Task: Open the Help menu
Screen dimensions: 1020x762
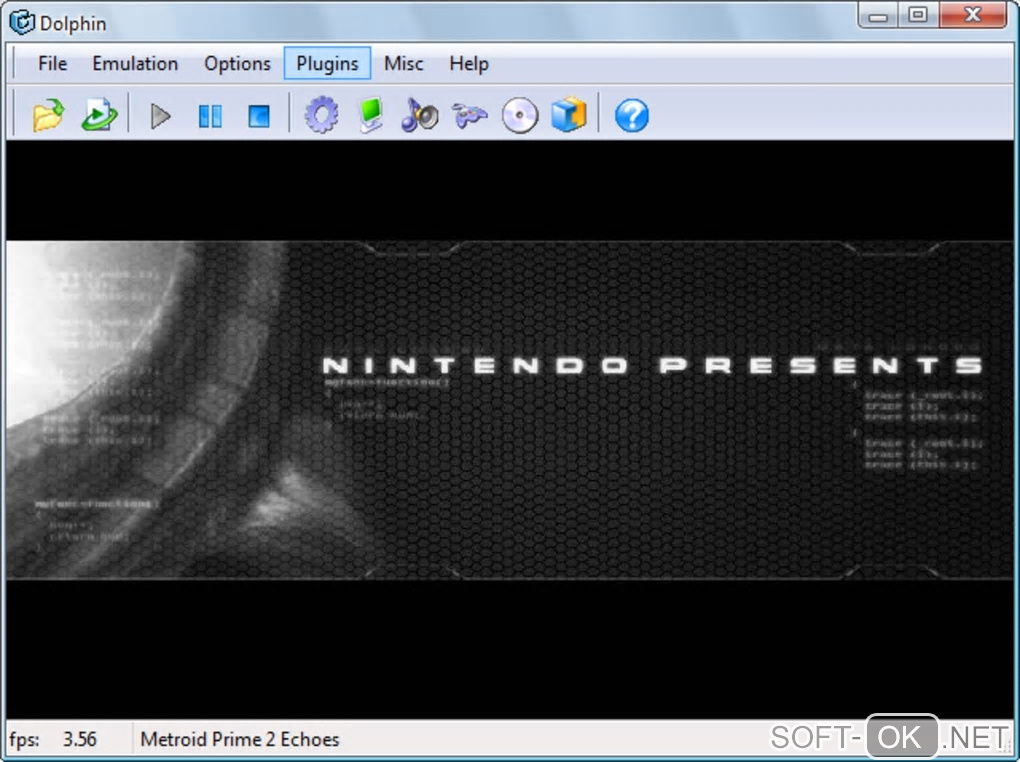Action: coord(469,64)
